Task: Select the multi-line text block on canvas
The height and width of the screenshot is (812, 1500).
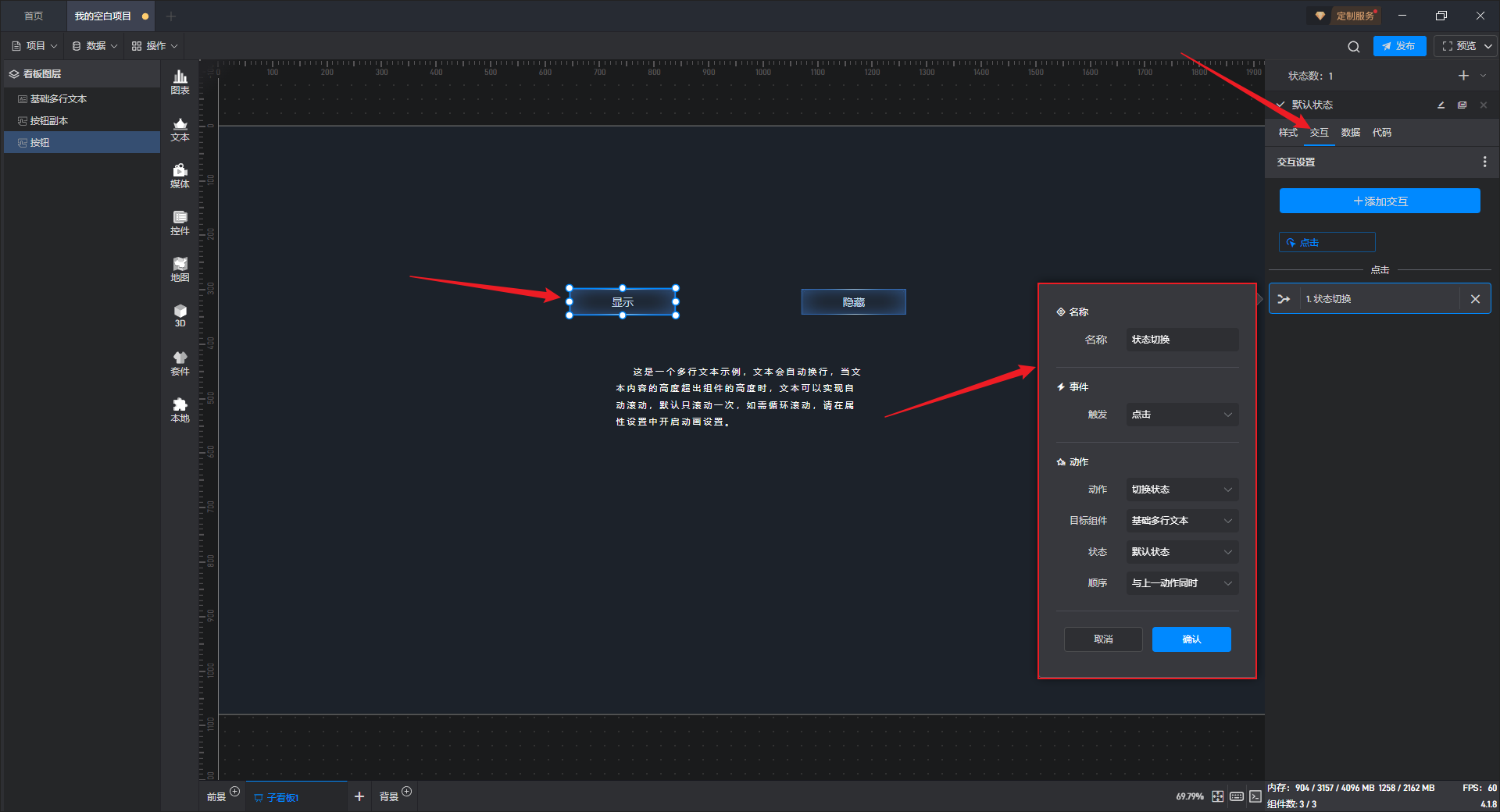Action: [737, 397]
